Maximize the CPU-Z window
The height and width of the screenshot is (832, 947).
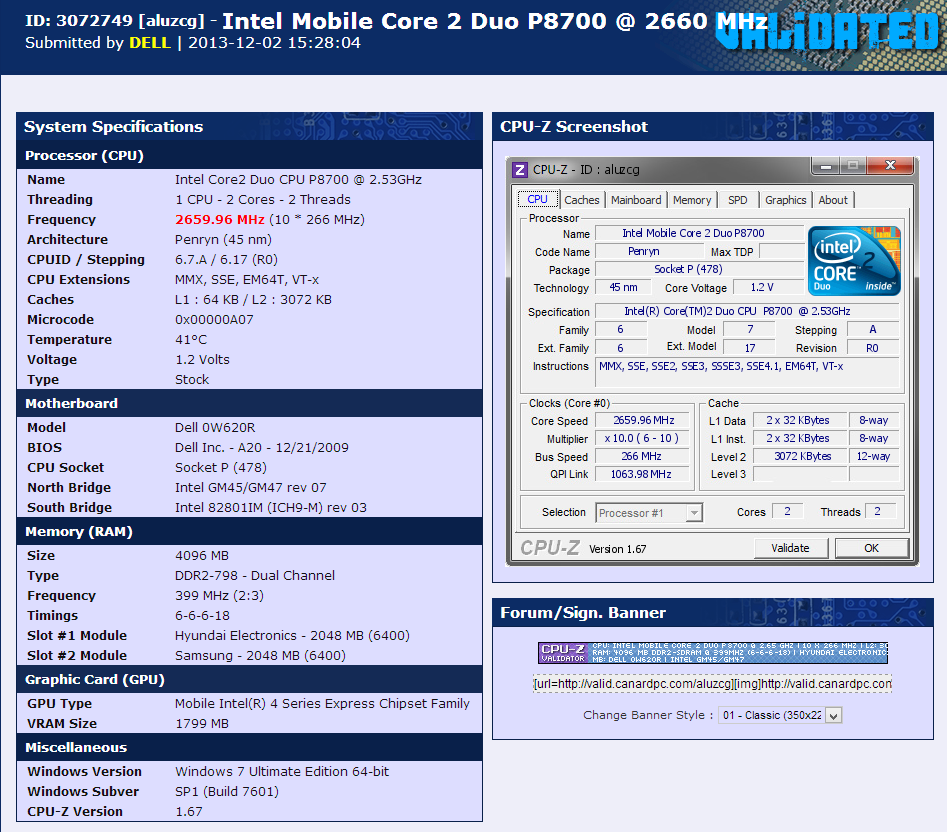click(x=853, y=165)
